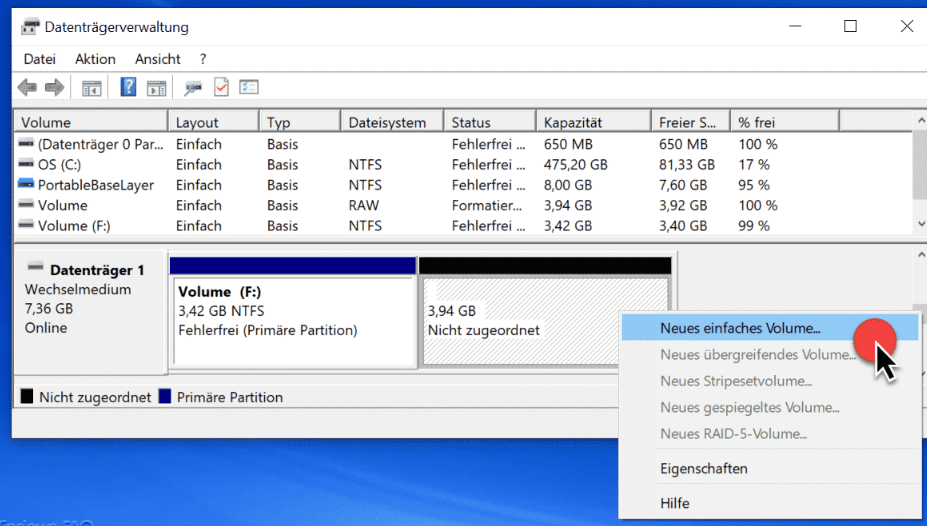
Task: Select the Volume (F:) name in list
Action: point(74,226)
